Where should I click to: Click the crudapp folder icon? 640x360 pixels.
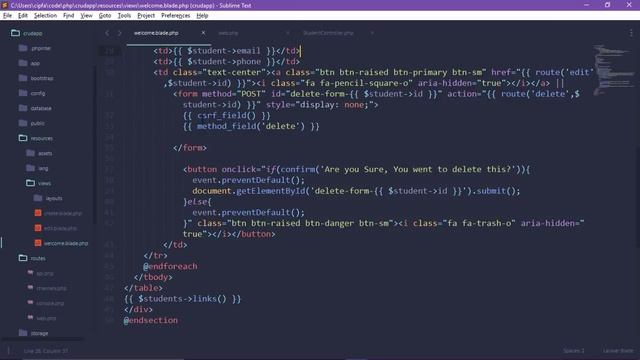tap(16, 33)
